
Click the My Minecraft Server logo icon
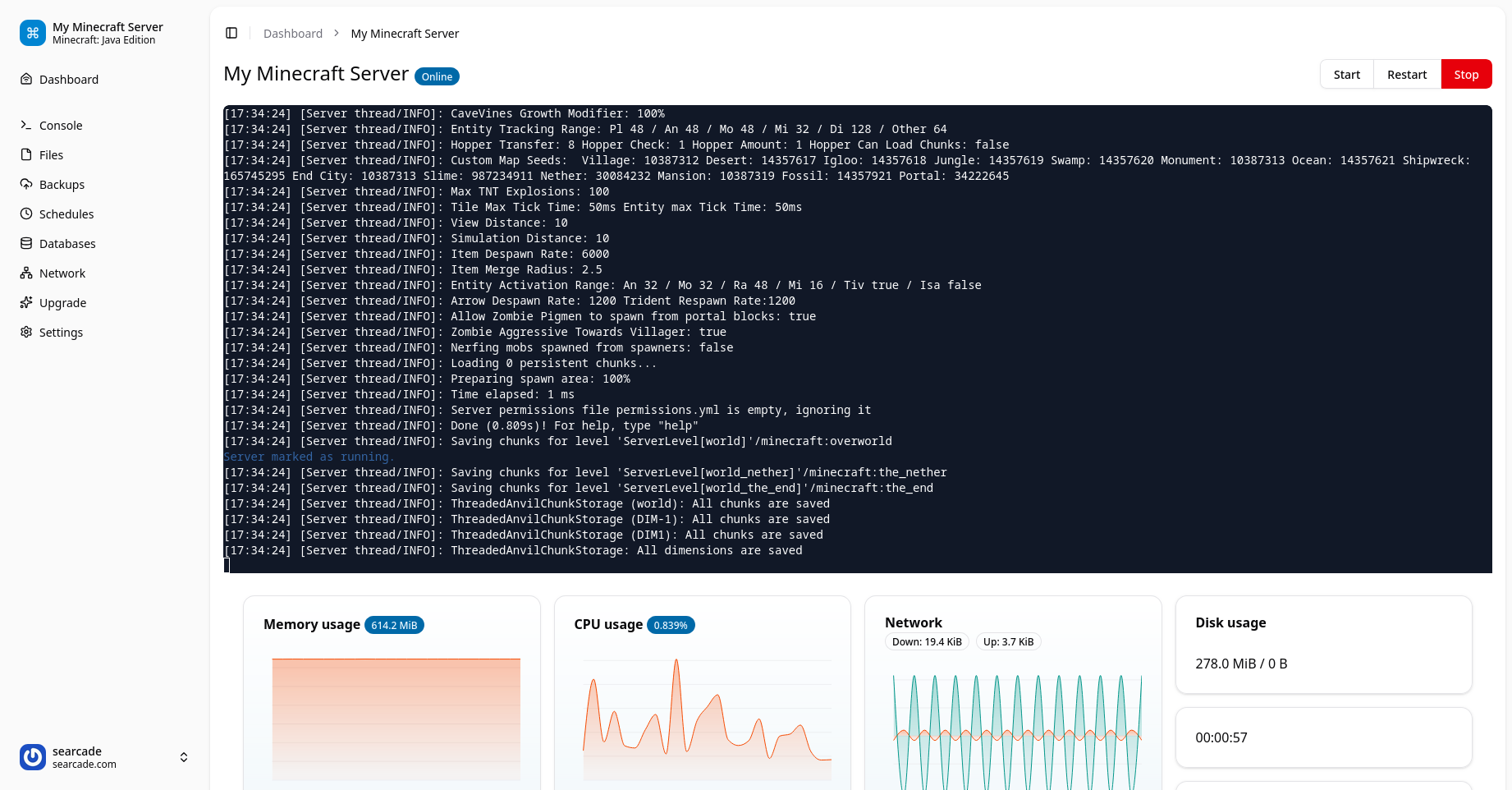[x=33, y=33]
